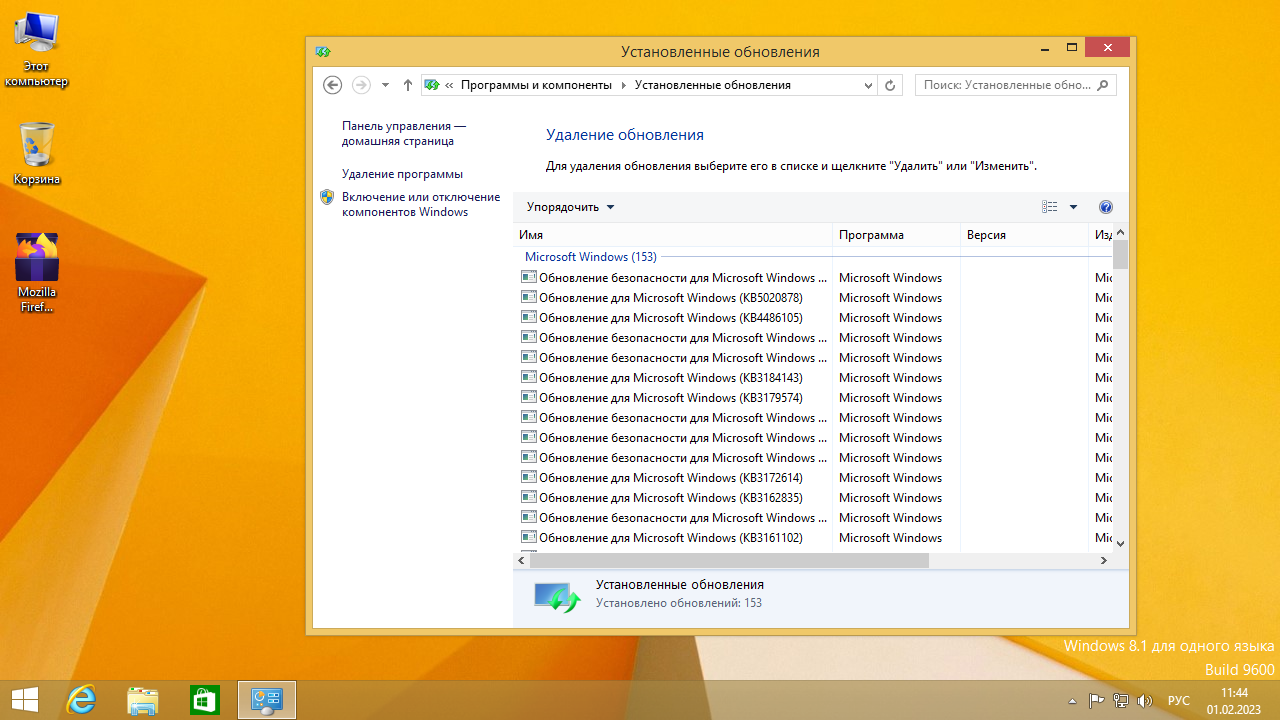Switch input language 'РУС'
This screenshot has width=1280, height=720.
click(x=1179, y=701)
